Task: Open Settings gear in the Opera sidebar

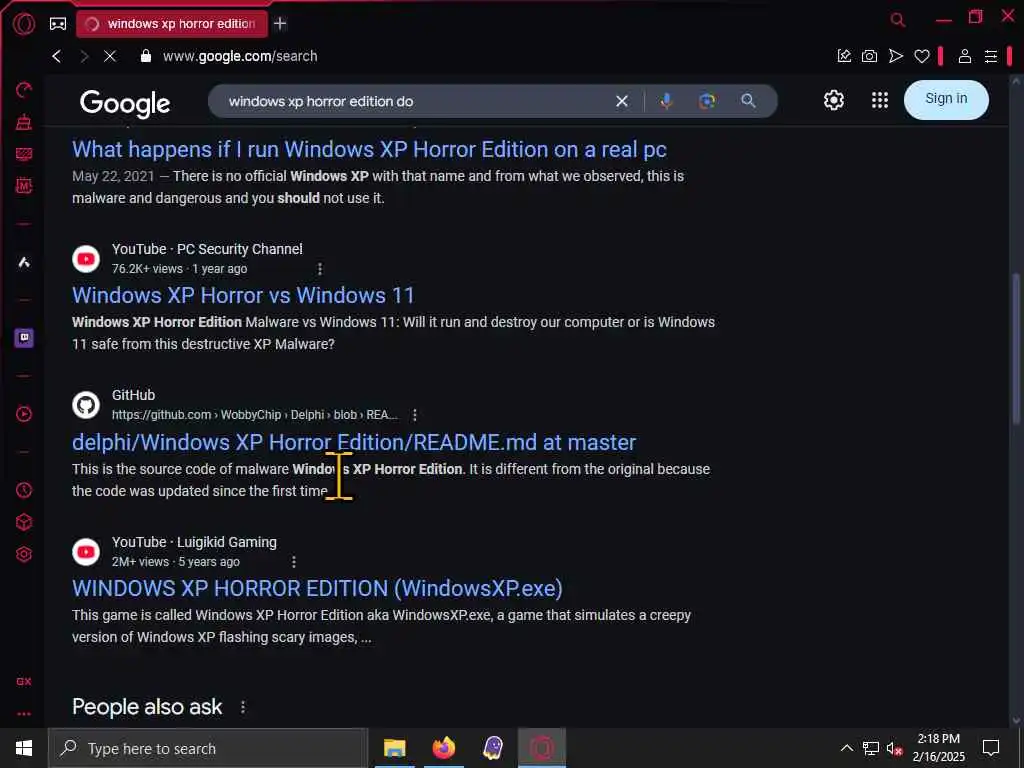Action: [24, 554]
